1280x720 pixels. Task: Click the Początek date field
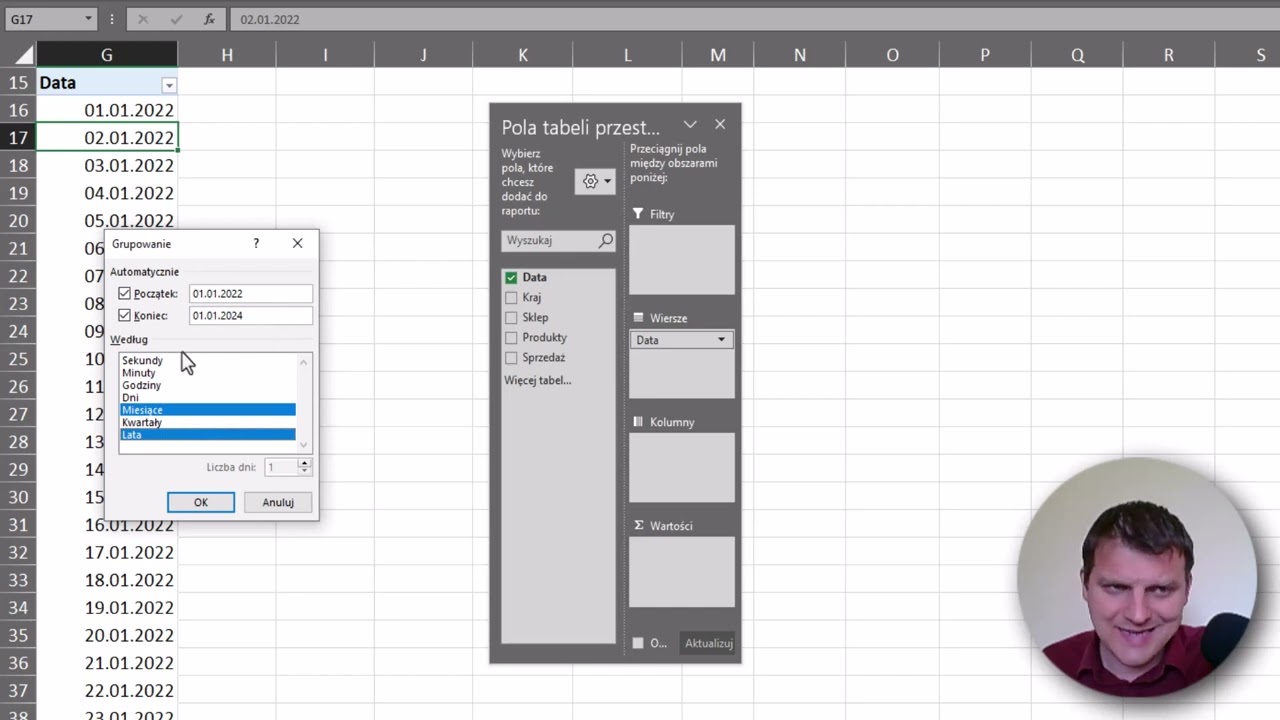pos(250,294)
